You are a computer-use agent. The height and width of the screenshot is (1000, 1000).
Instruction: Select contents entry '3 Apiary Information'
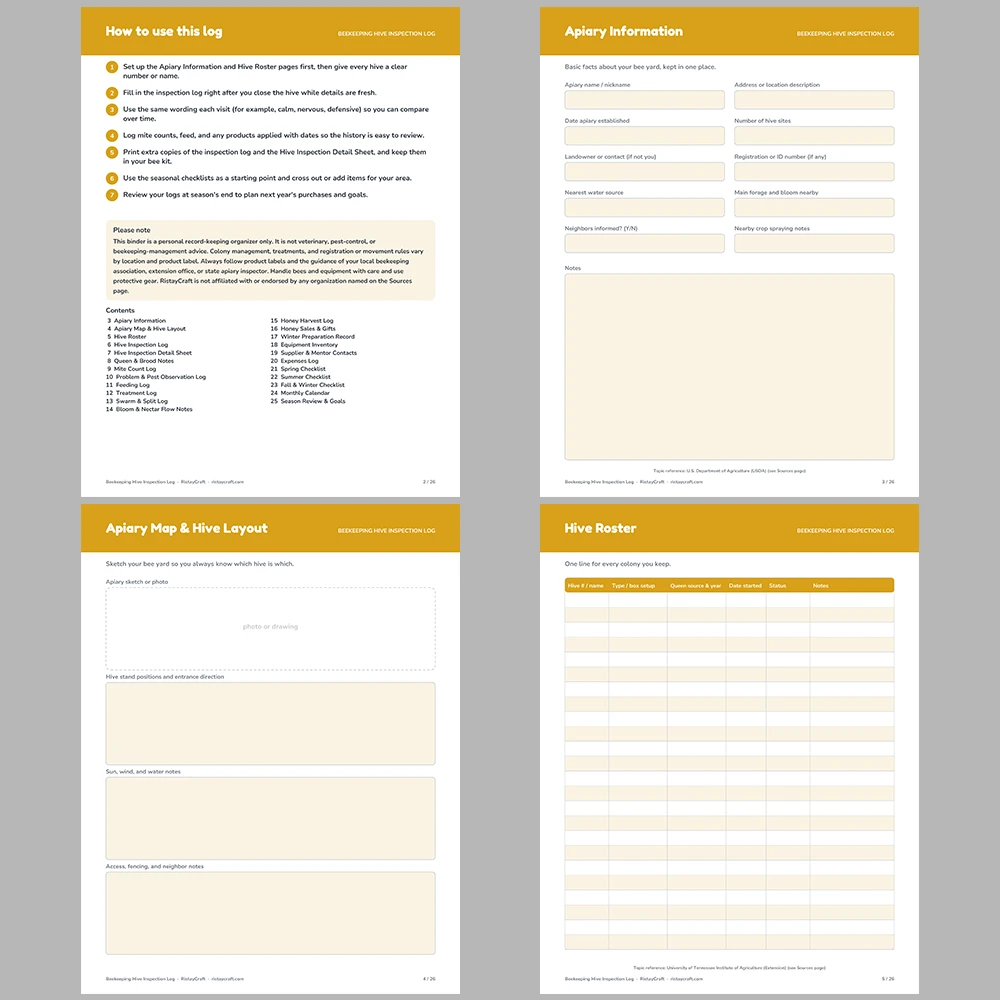point(136,321)
